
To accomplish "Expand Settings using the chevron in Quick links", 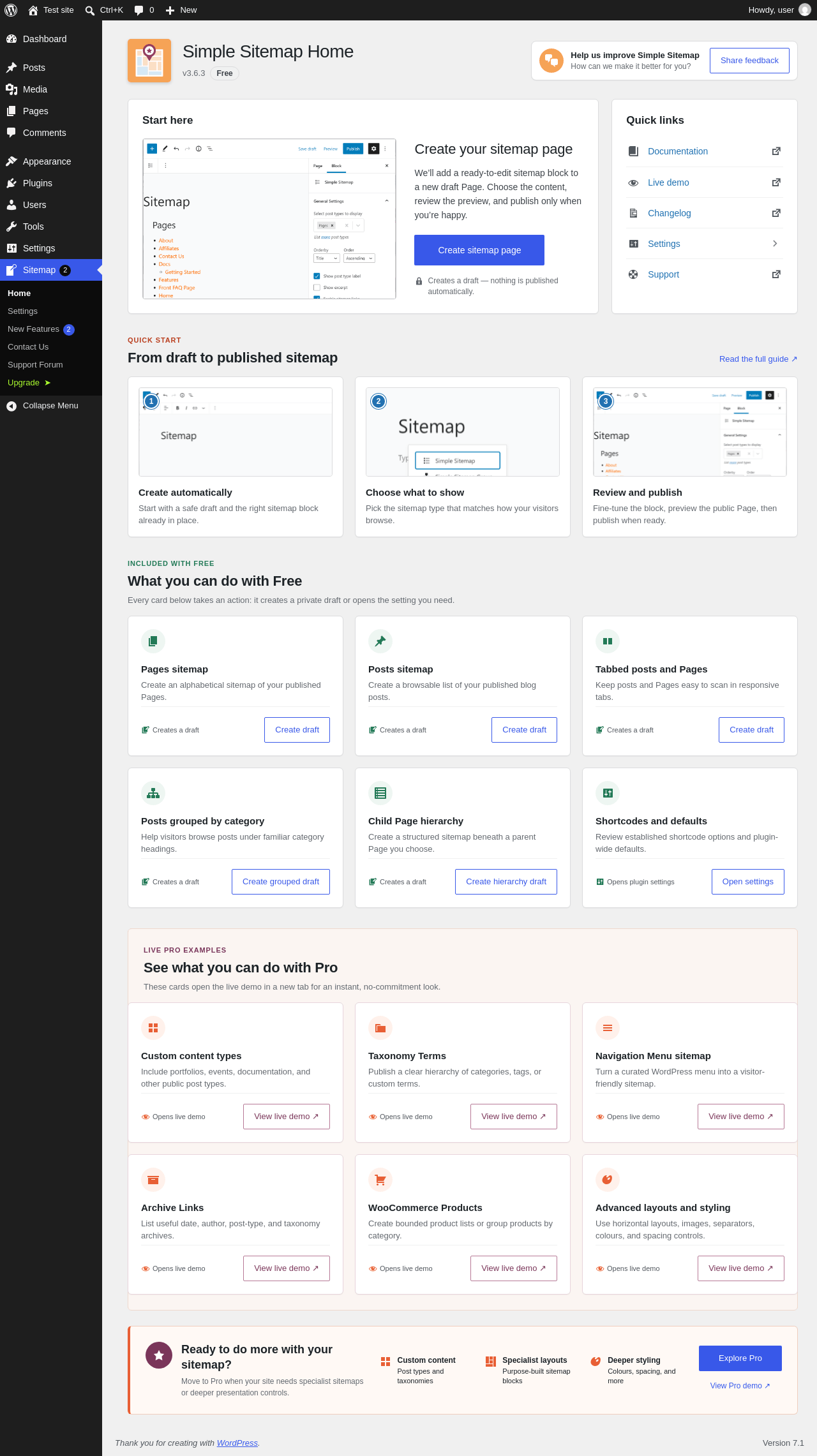I will pos(776,244).
